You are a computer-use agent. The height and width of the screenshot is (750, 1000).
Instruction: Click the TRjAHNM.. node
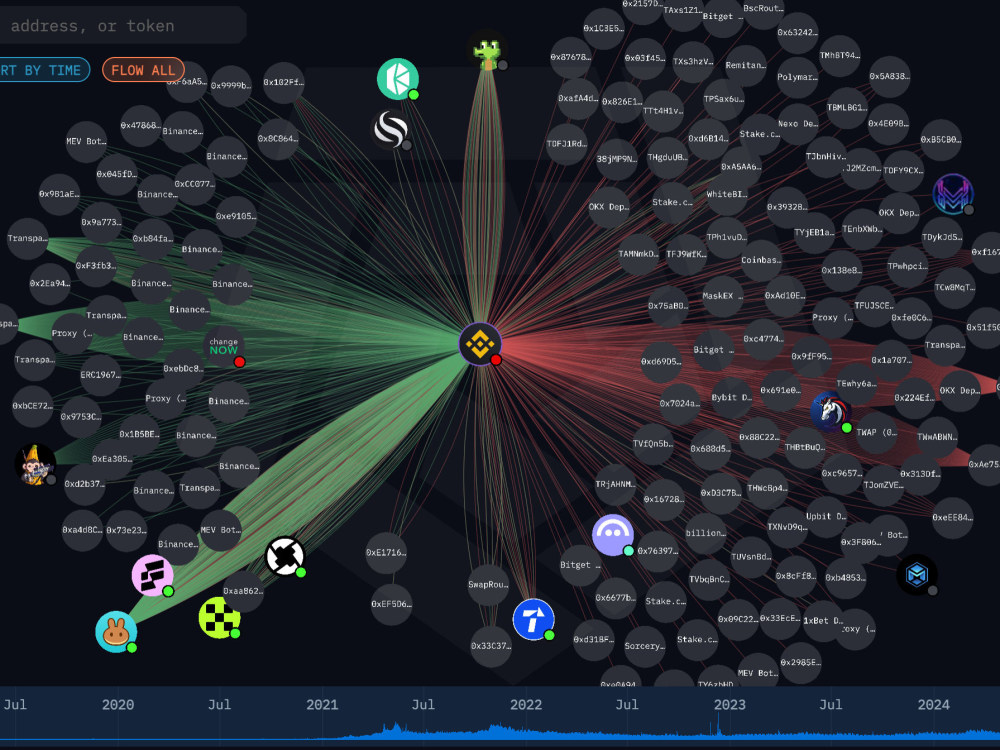[615, 484]
